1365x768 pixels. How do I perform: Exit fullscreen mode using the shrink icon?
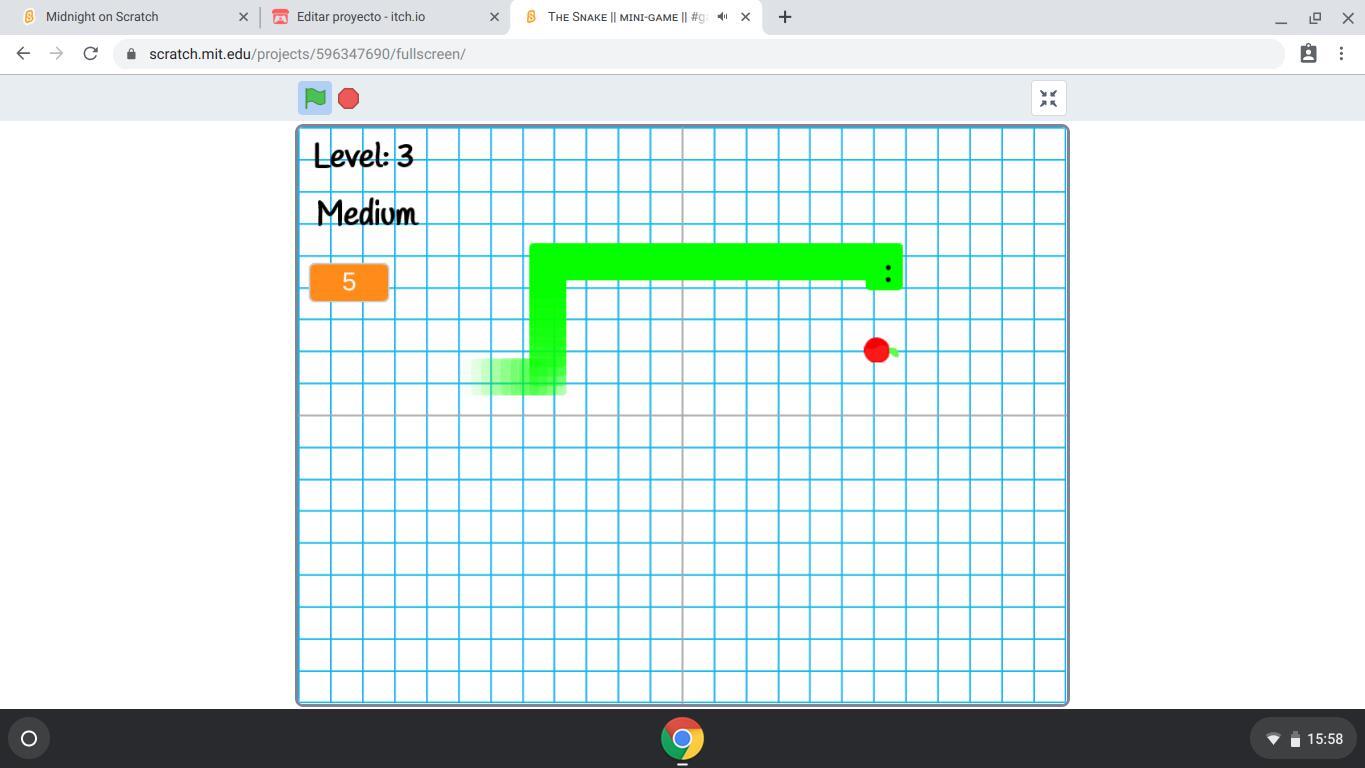pos(1048,98)
